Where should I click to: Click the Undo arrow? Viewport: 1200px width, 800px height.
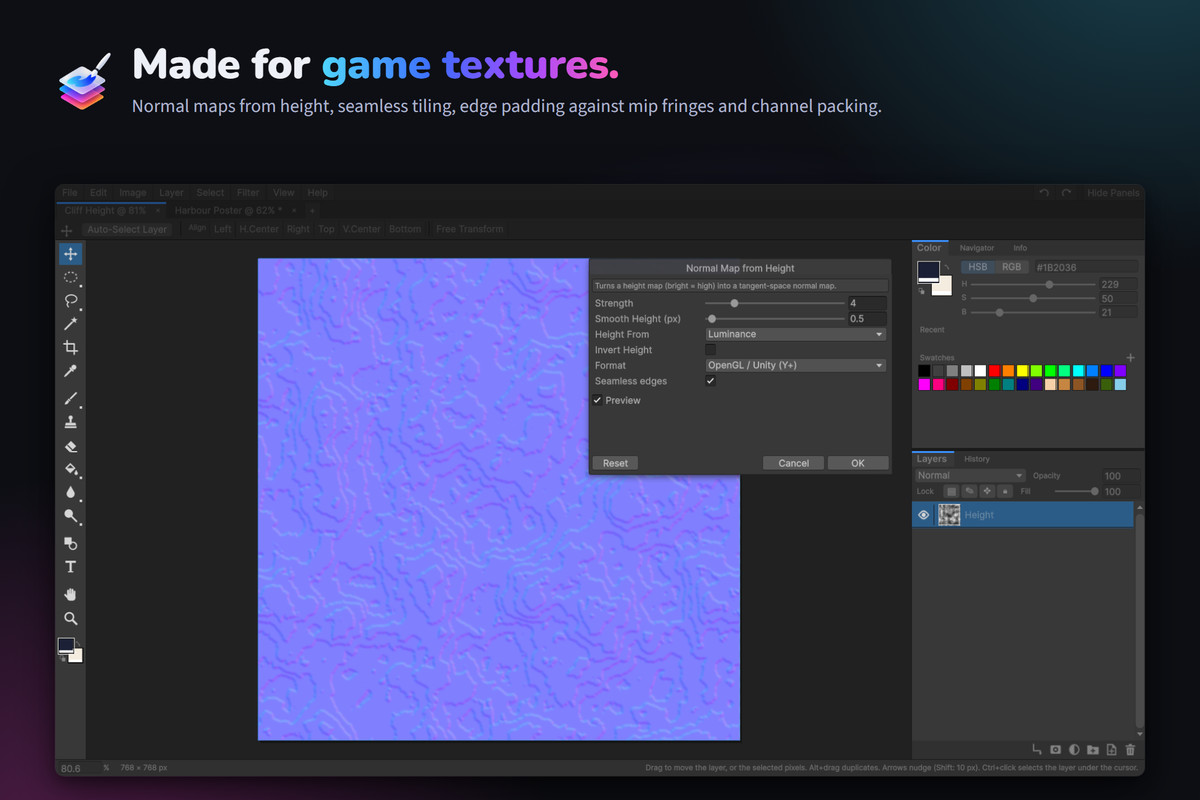1044,193
